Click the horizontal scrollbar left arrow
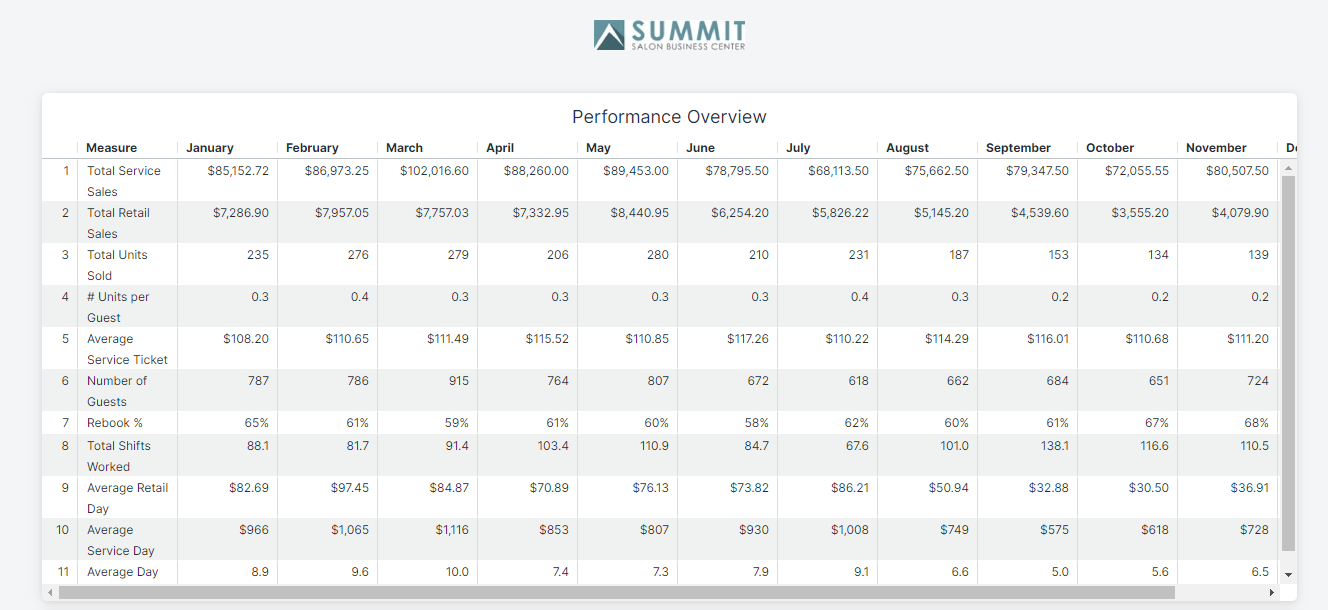 coord(50,593)
